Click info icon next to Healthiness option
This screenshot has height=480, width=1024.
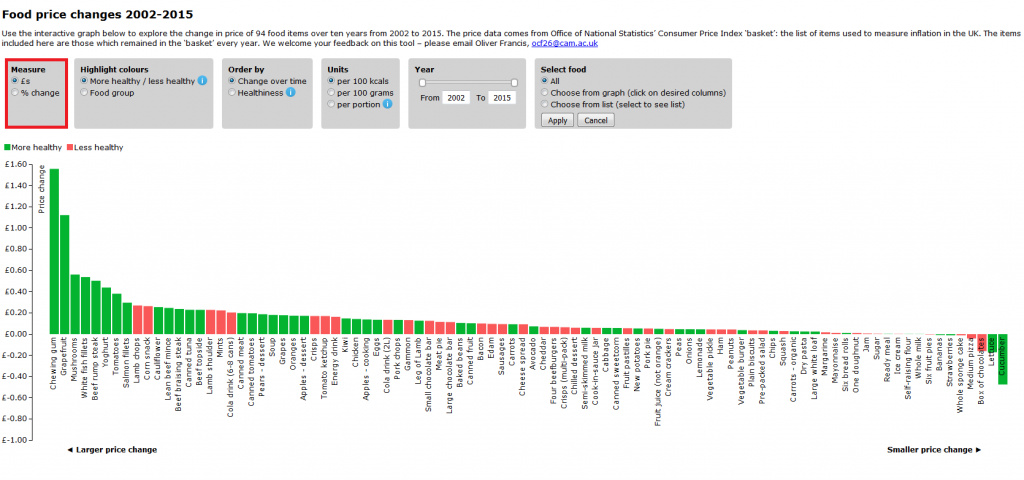(x=291, y=92)
